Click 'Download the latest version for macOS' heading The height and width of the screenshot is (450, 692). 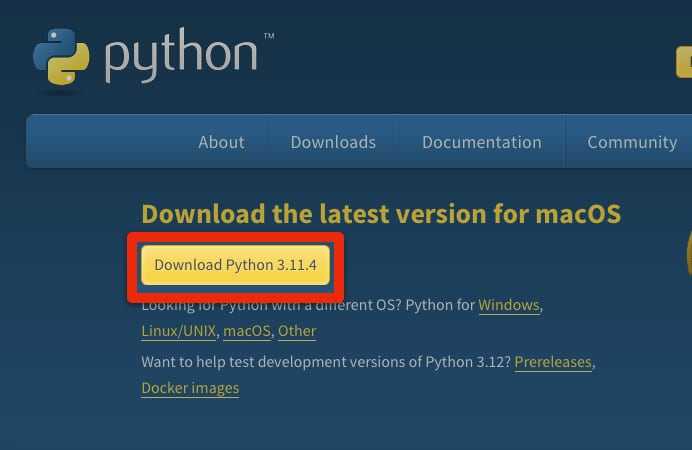pyautogui.click(x=381, y=214)
